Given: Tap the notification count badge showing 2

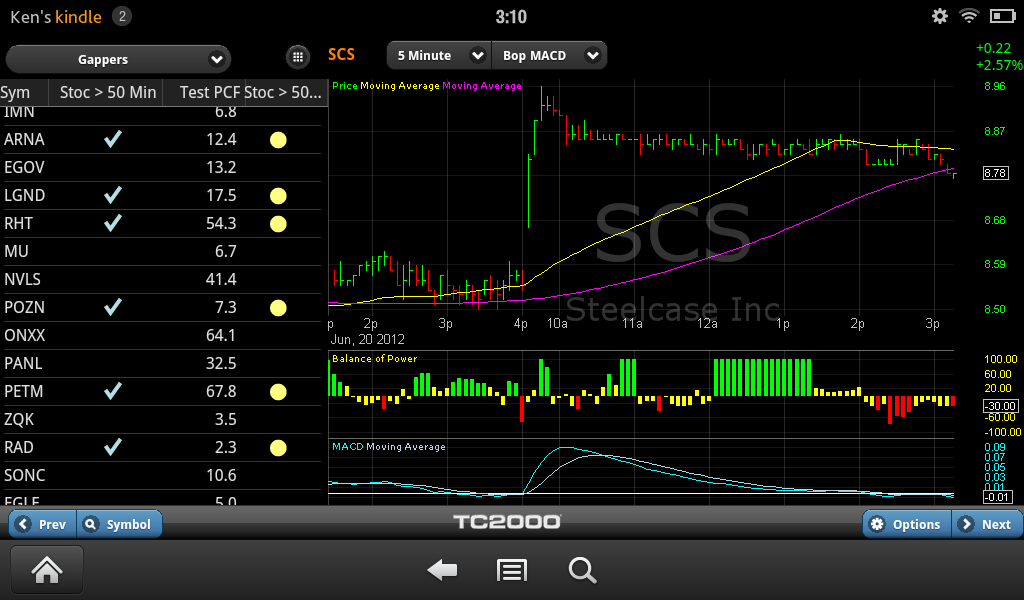Looking at the screenshot, I should pos(121,16).
